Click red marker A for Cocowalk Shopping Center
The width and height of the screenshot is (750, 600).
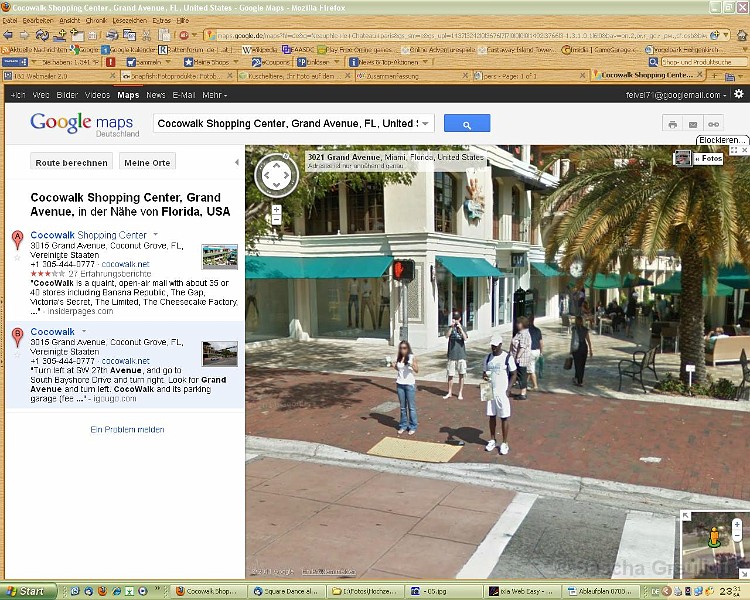coord(17,240)
